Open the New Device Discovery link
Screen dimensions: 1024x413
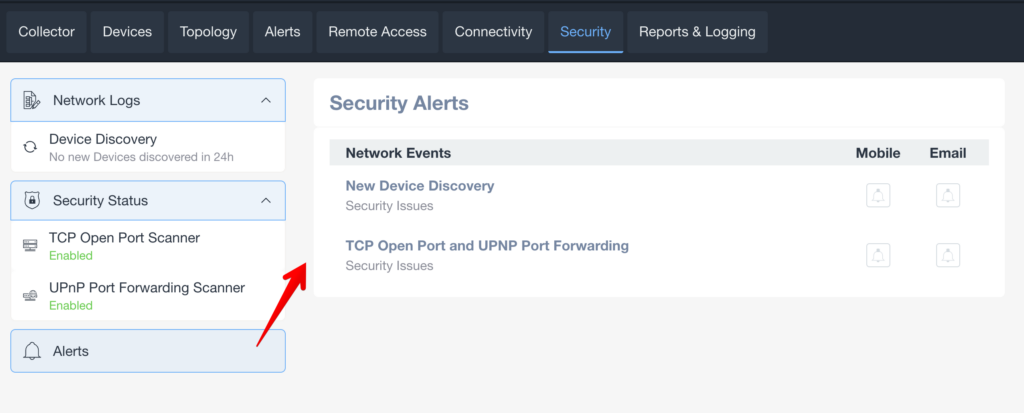(420, 186)
